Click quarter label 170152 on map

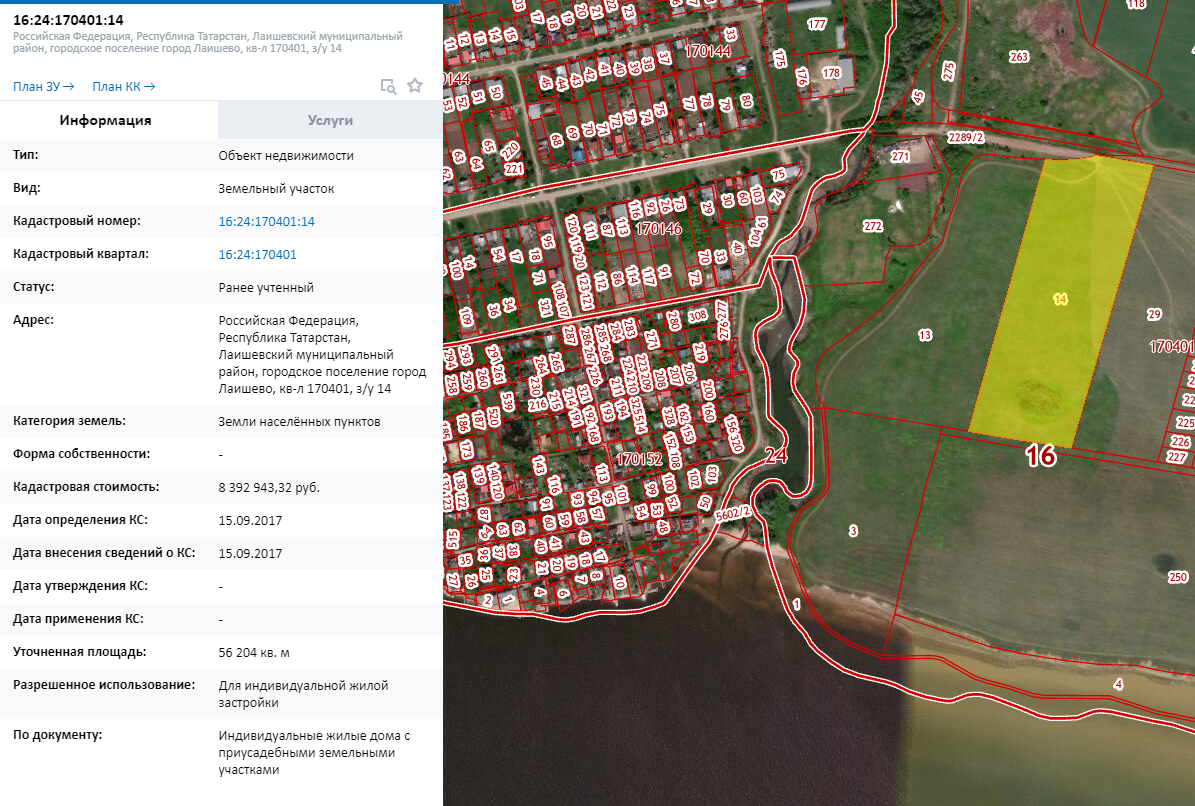[640, 460]
